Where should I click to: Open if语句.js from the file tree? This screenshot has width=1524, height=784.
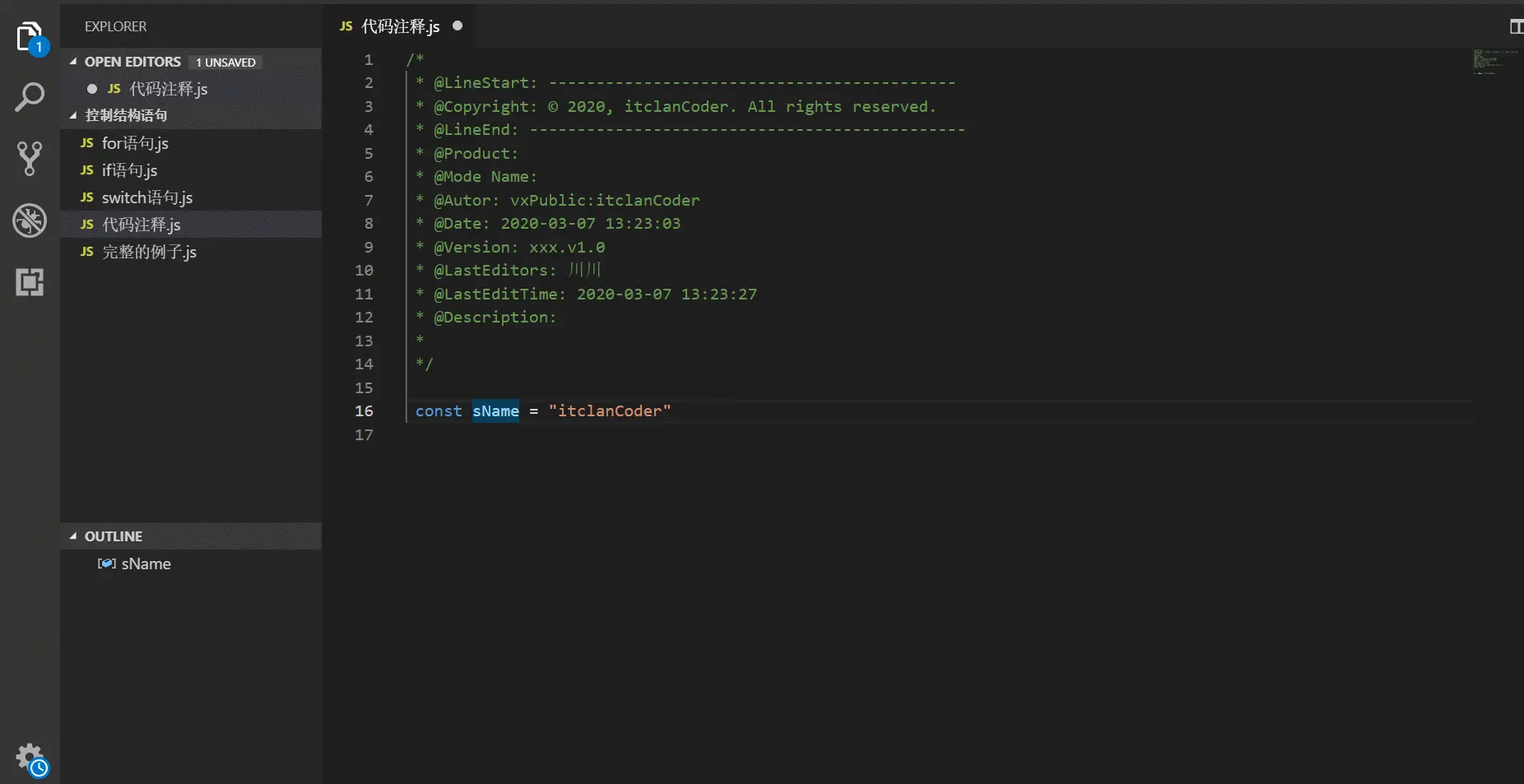(x=191, y=170)
